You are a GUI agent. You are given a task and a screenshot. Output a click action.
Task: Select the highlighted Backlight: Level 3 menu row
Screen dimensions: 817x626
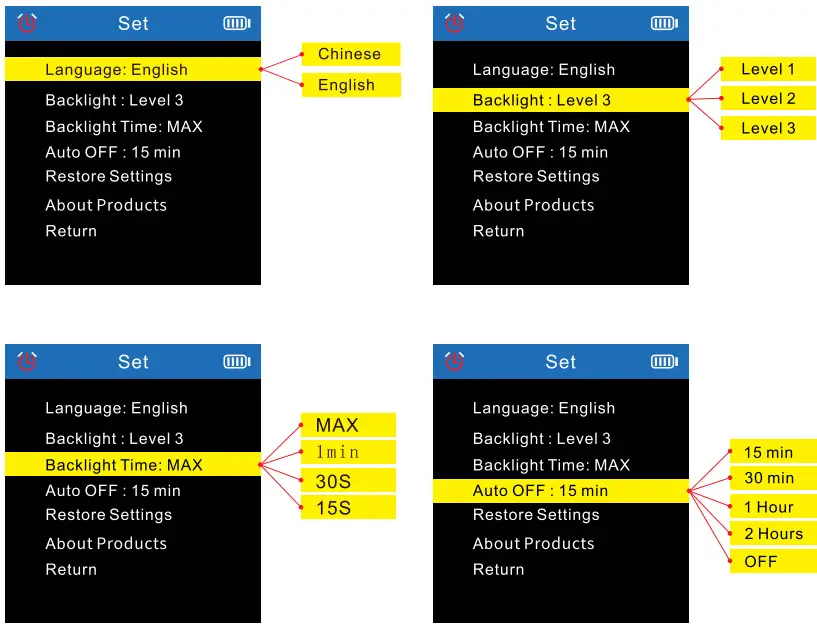pyautogui.click(x=560, y=100)
